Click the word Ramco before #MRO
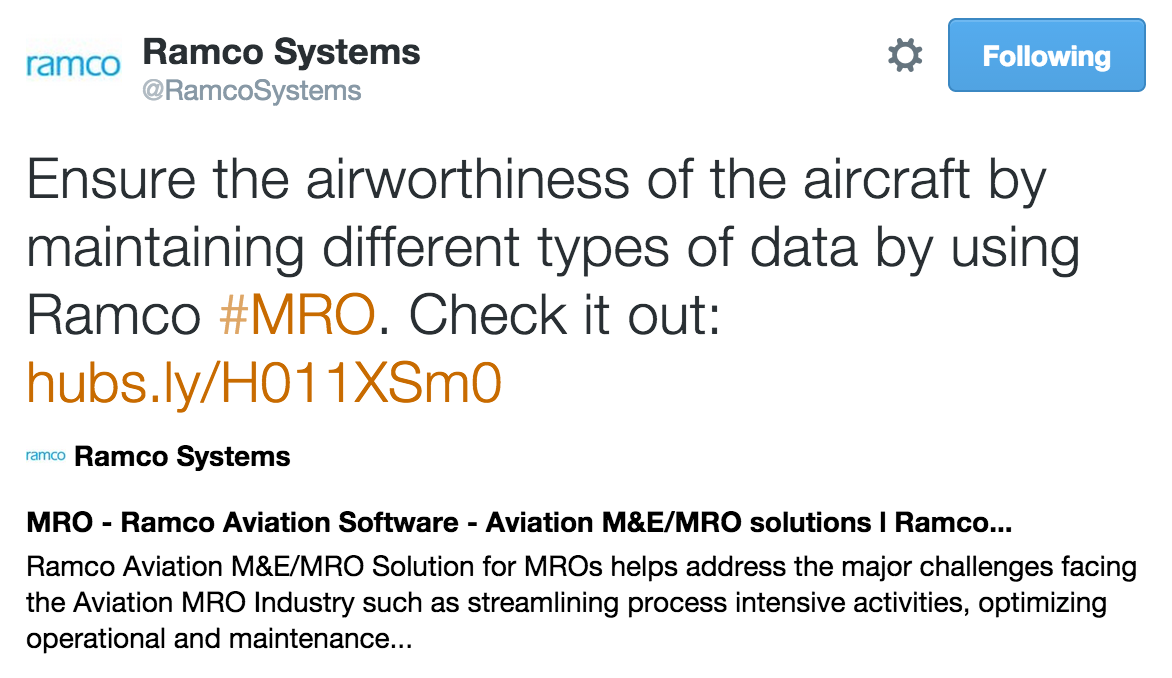This screenshot has height=678, width=1172. point(113,316)
